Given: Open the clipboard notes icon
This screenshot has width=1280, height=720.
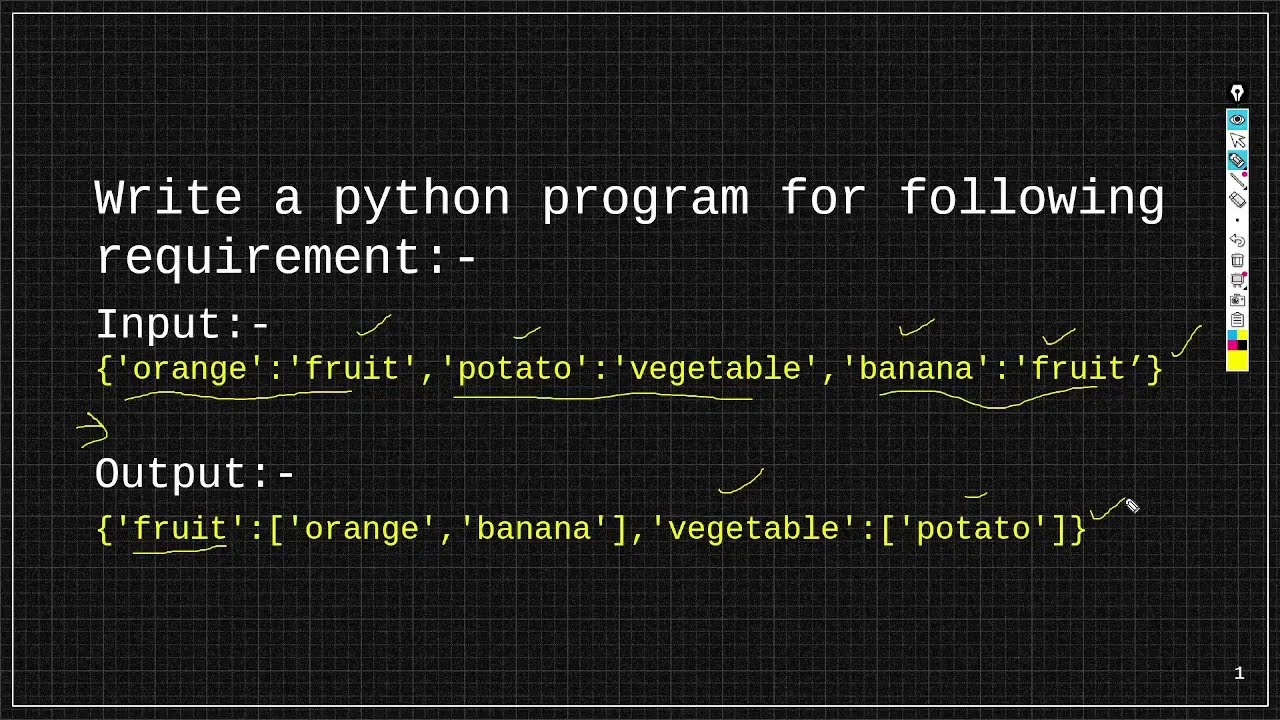Looking at the screenshot, I should [x=1237, y=319].
